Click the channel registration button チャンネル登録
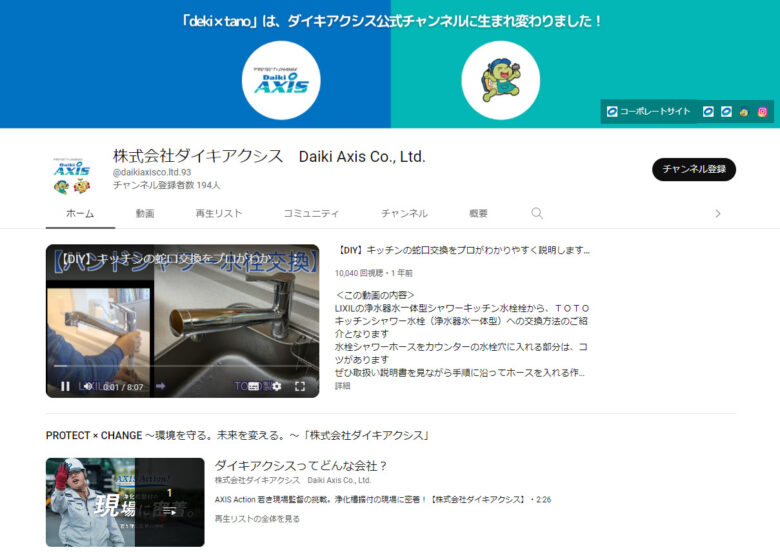The image size is (780, 552). click(x=694, y=170)
